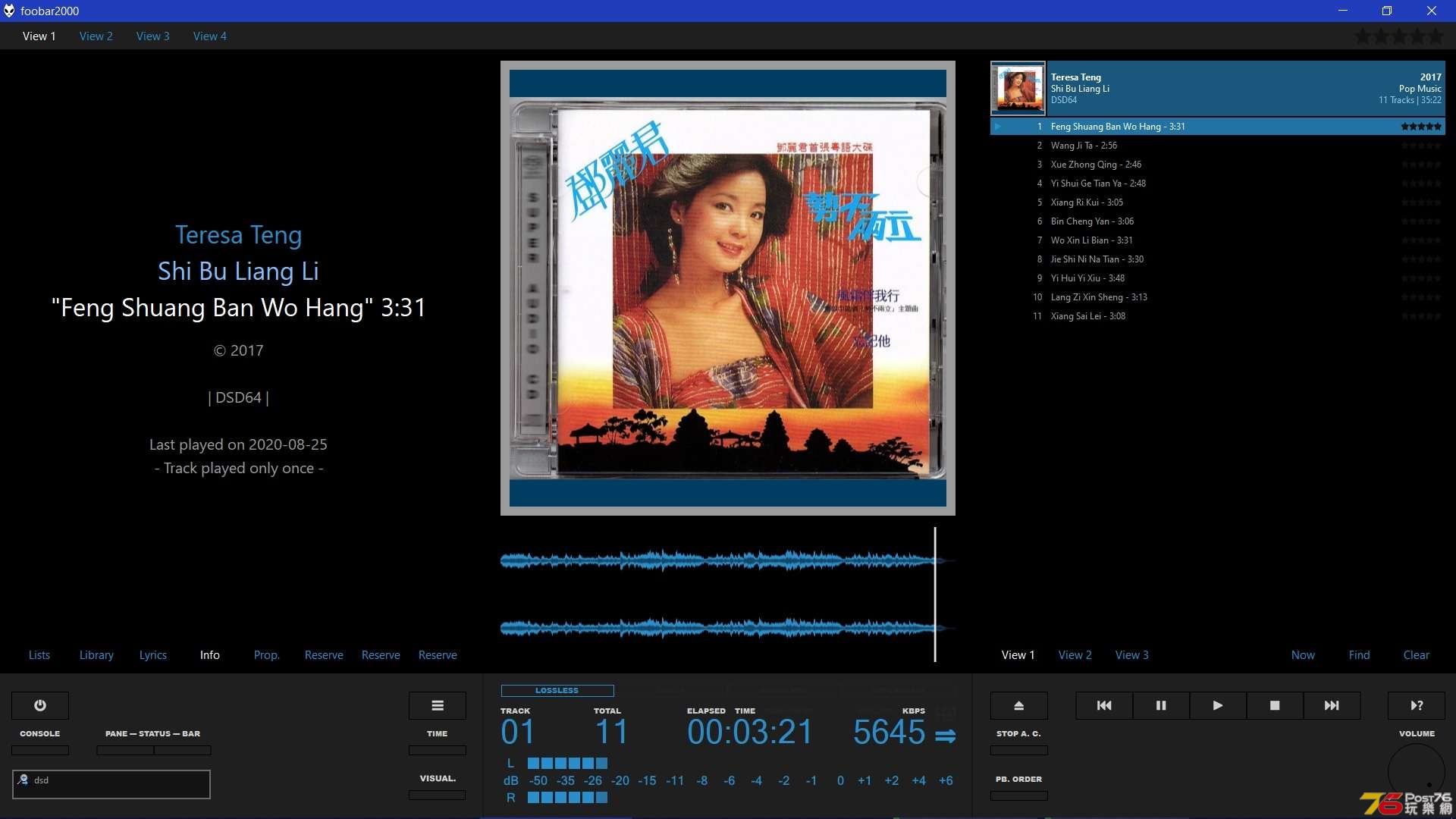This screenshot has width=1456, height=819.
Task: Open the Lists tab
Action: coord(39,654)
